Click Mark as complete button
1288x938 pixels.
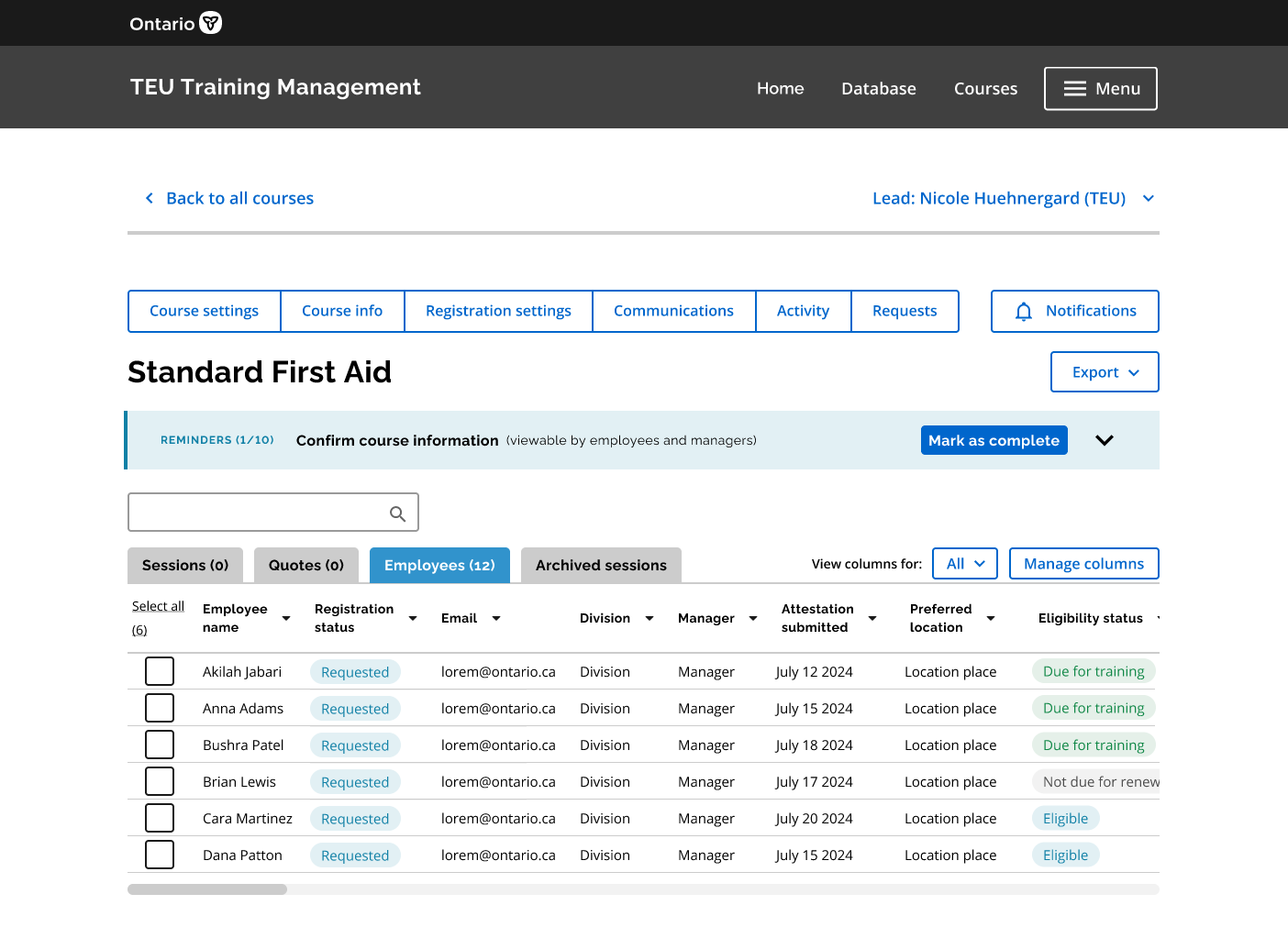click(x=994, y=440)
